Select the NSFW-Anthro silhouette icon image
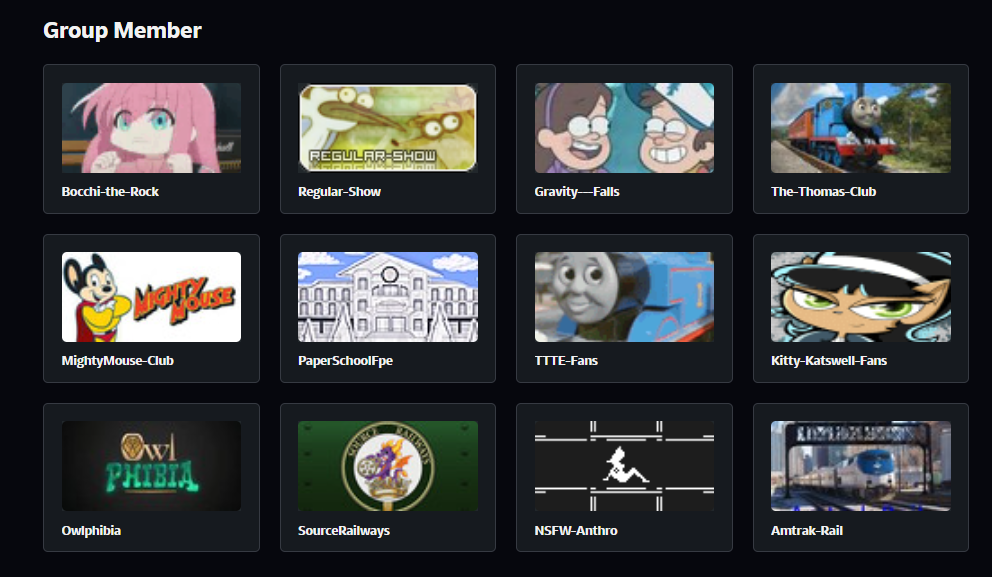The width and height of the screenshot is (992, 577). (x=624, y=466)
